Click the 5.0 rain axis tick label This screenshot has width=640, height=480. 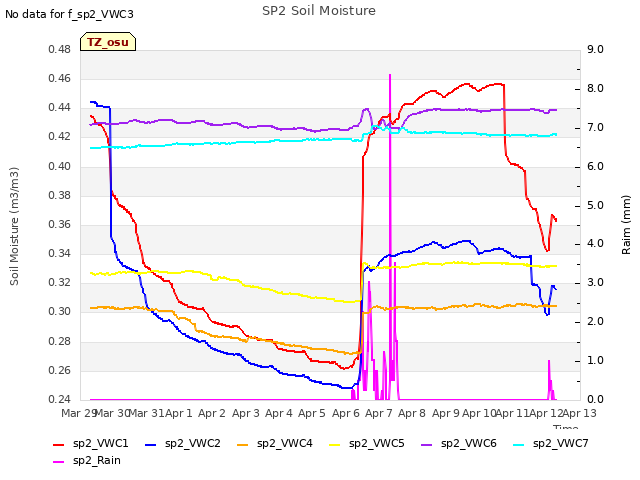pyautogui.click(x=595, y=206)
